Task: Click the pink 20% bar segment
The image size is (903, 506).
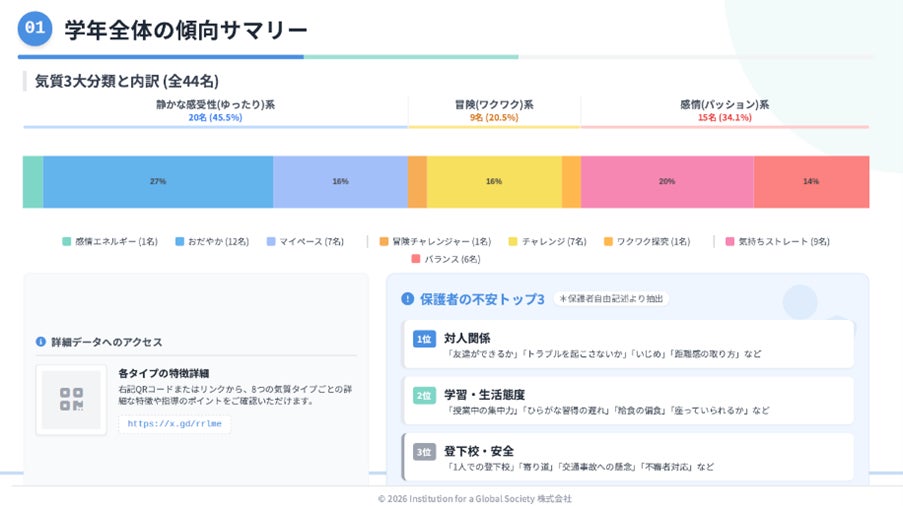Action: coord(667,182)
